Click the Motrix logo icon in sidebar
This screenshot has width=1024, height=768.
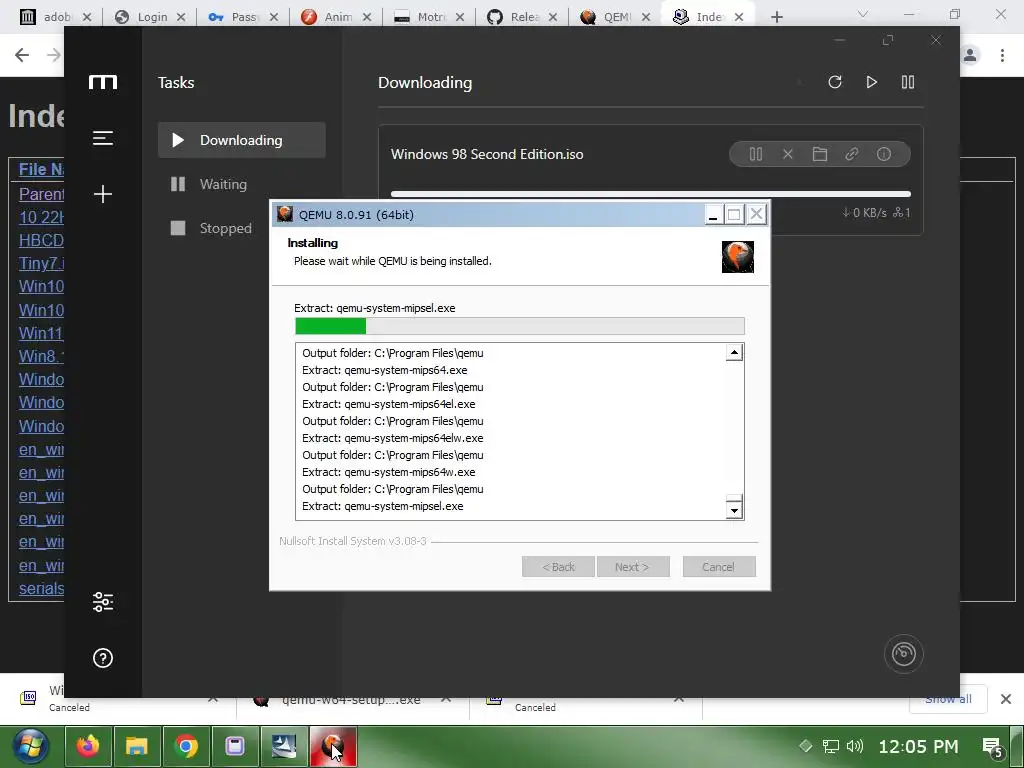coord(103,82)
